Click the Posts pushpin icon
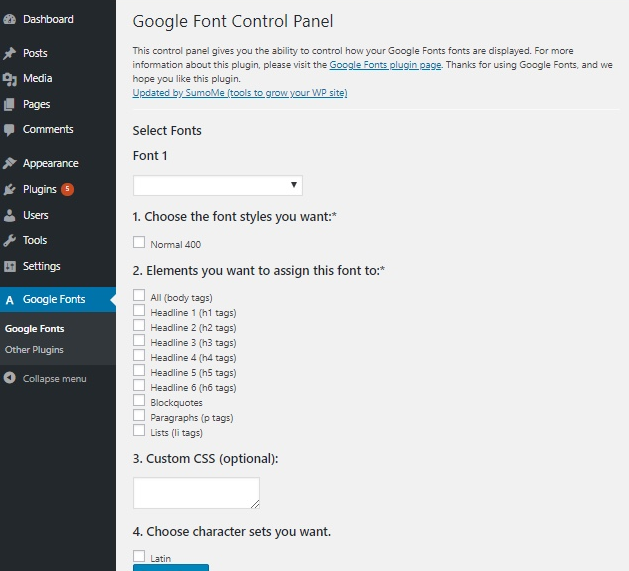Viewport: 629px width, 571px height. [9, 53]
